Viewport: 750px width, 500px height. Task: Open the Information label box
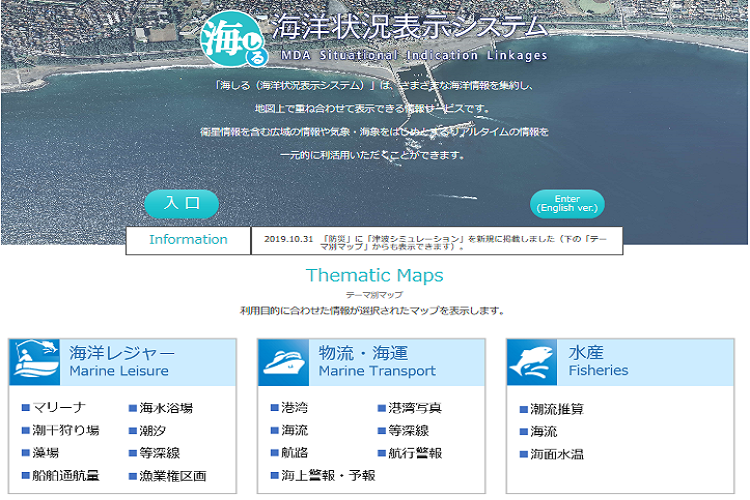pyautogui.click(x=188, y=240)
